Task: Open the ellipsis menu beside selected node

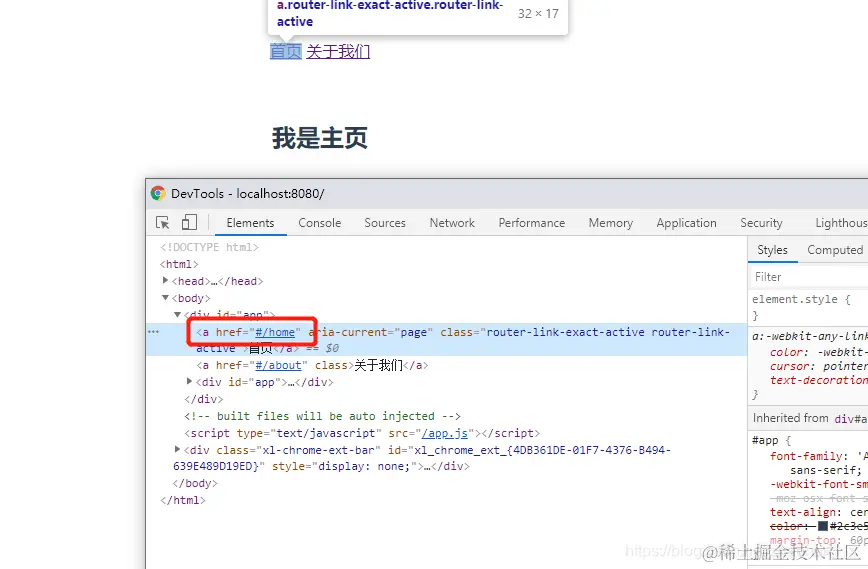Action: (153, 332)
